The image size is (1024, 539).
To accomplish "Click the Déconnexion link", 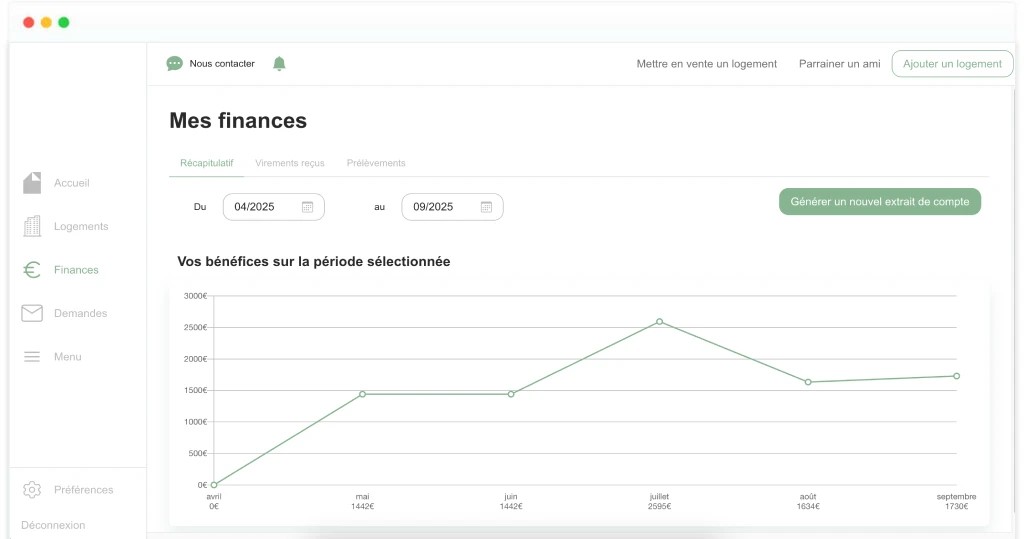I will click(x=53, y=525).
